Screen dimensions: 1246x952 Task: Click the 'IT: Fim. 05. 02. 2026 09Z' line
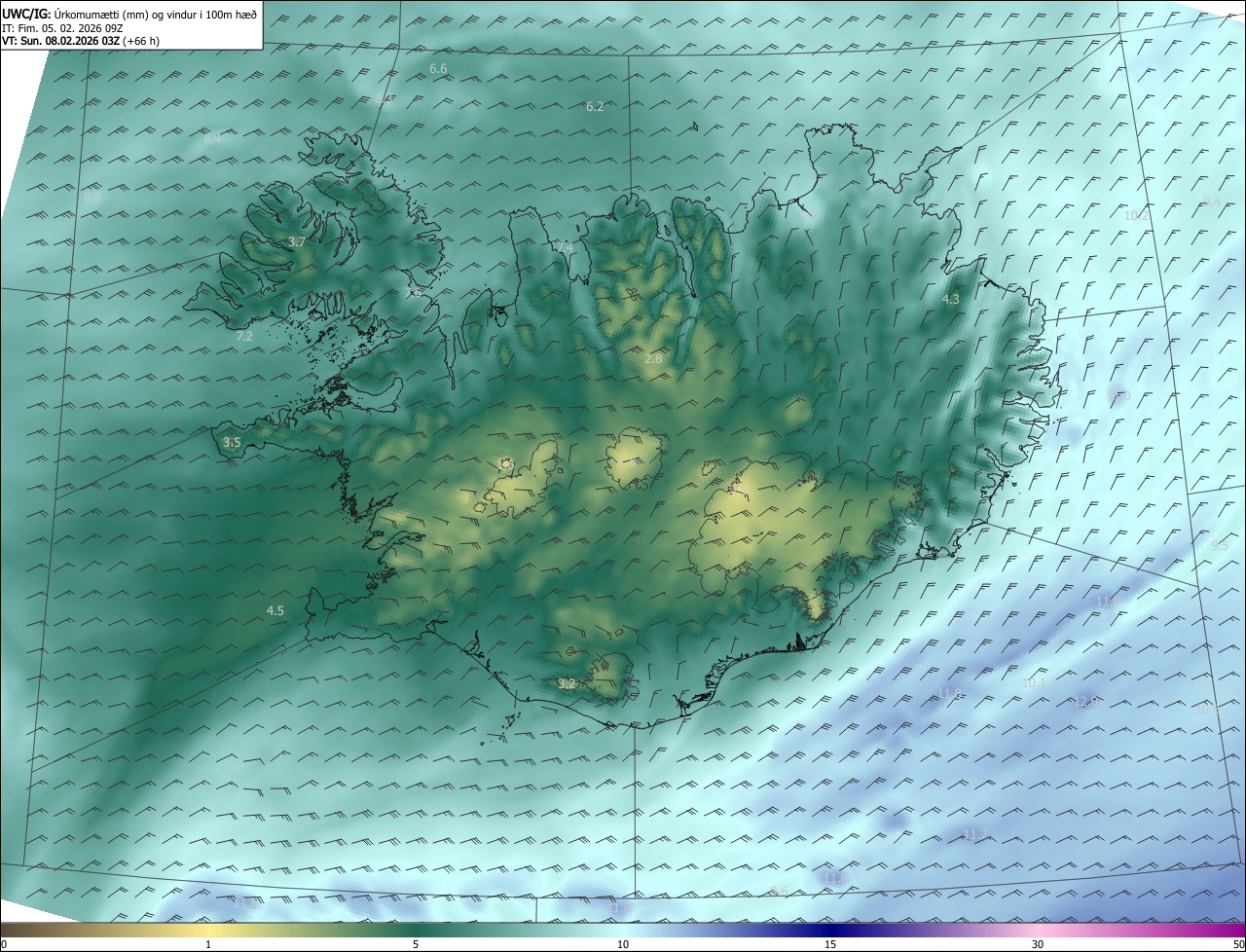[62, 28]
